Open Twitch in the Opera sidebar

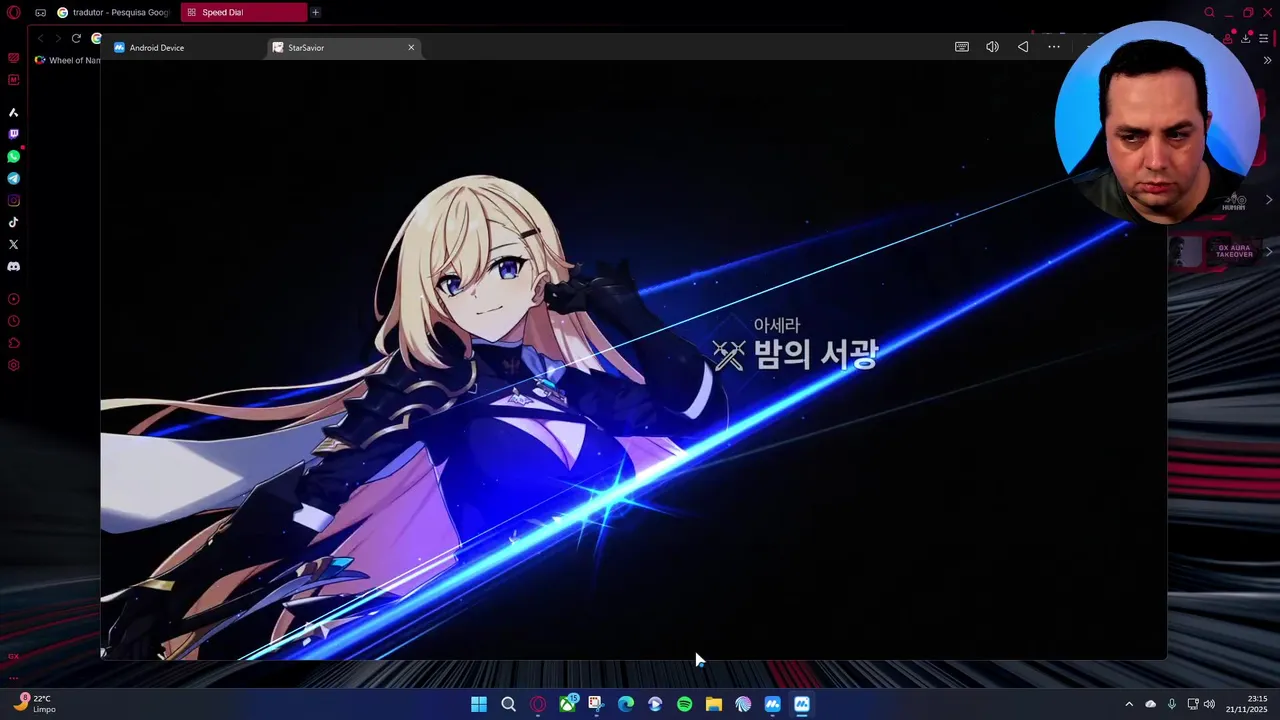tap(14, 134)
